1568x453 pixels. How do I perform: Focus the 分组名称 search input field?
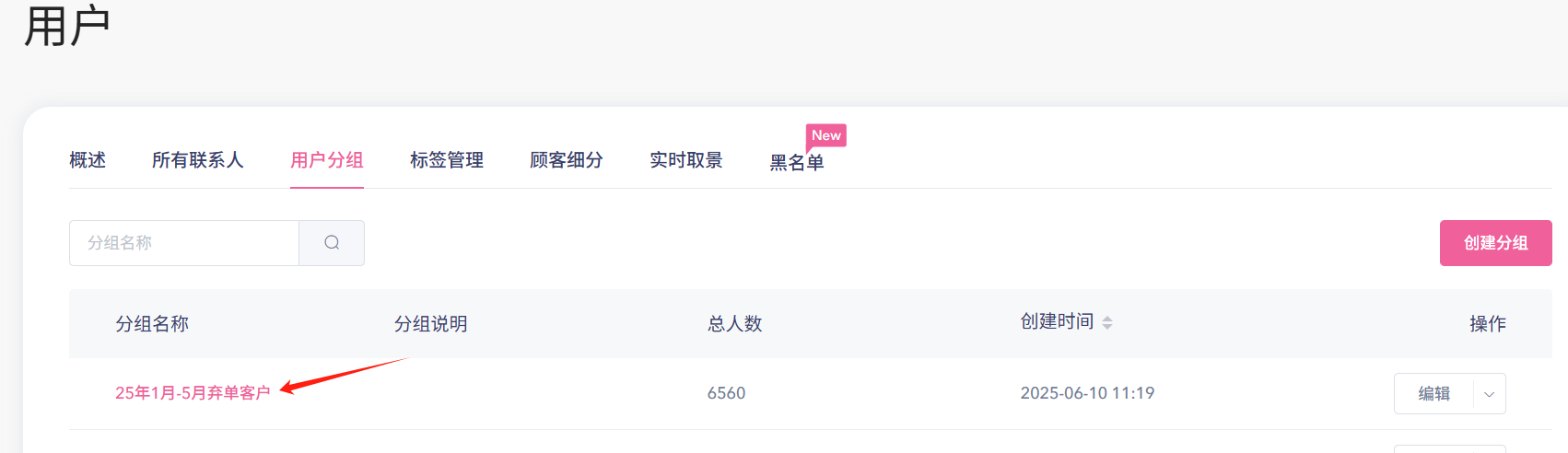point(184,243)
